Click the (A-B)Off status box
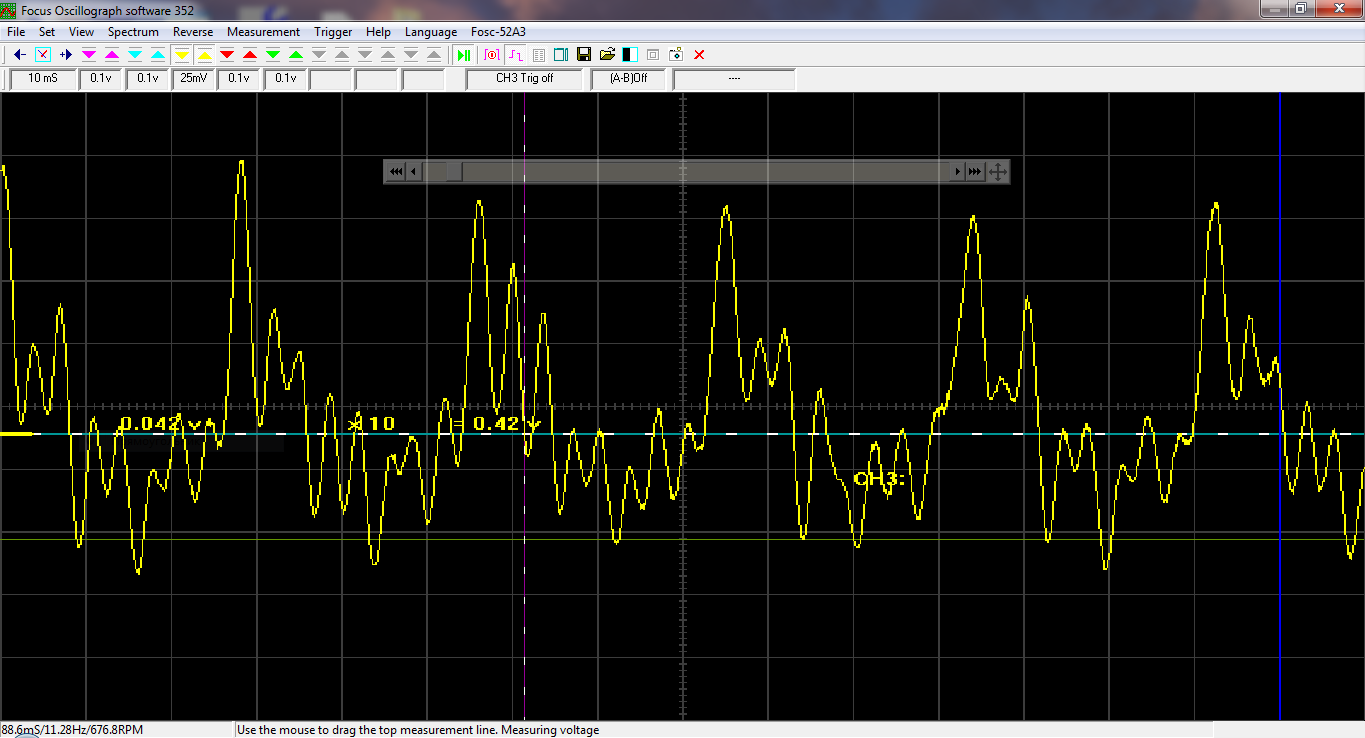 [628, 78]
